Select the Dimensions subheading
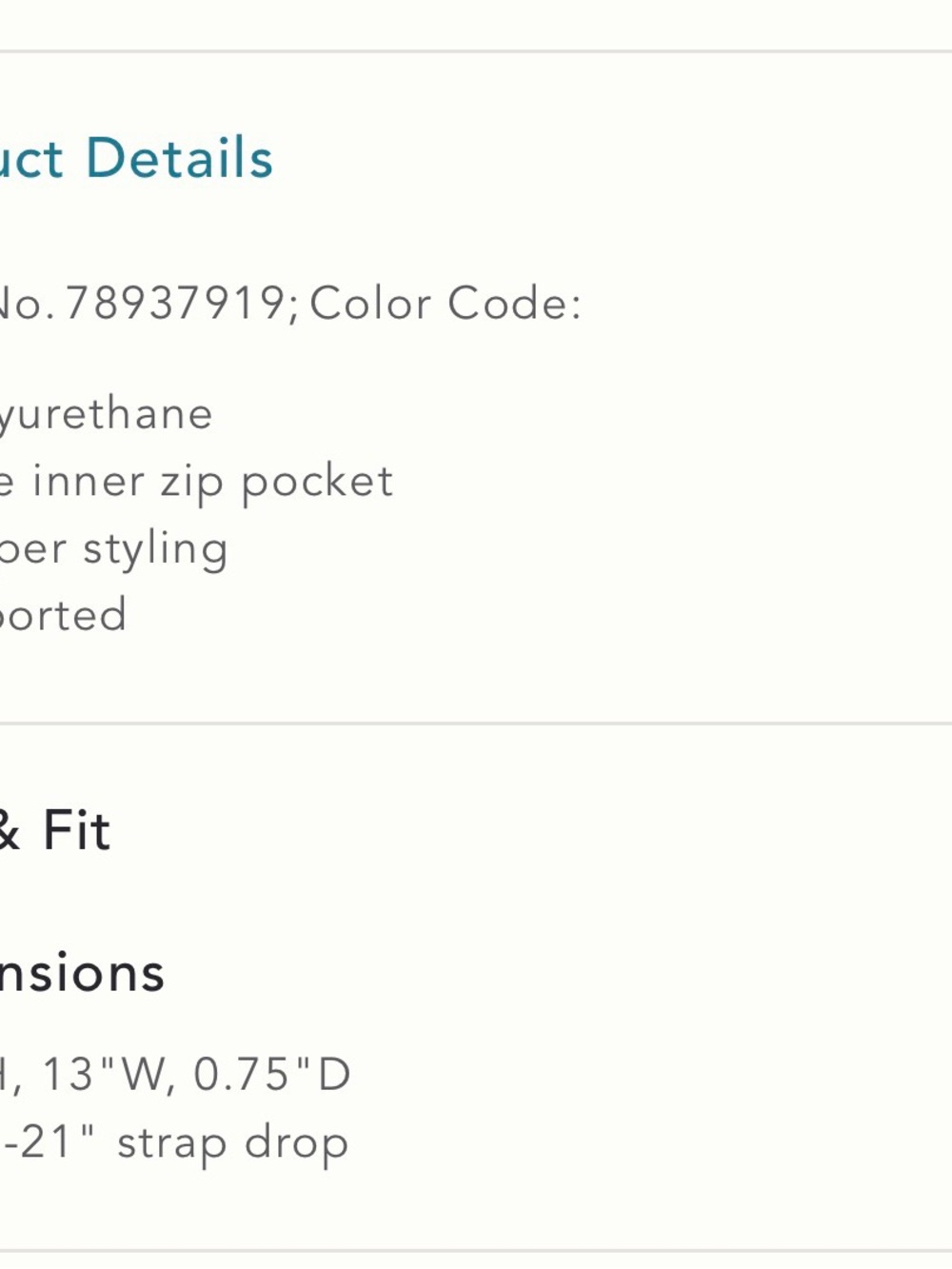Viewport: 952px width, 1269px height. click(x=82, y=973)
